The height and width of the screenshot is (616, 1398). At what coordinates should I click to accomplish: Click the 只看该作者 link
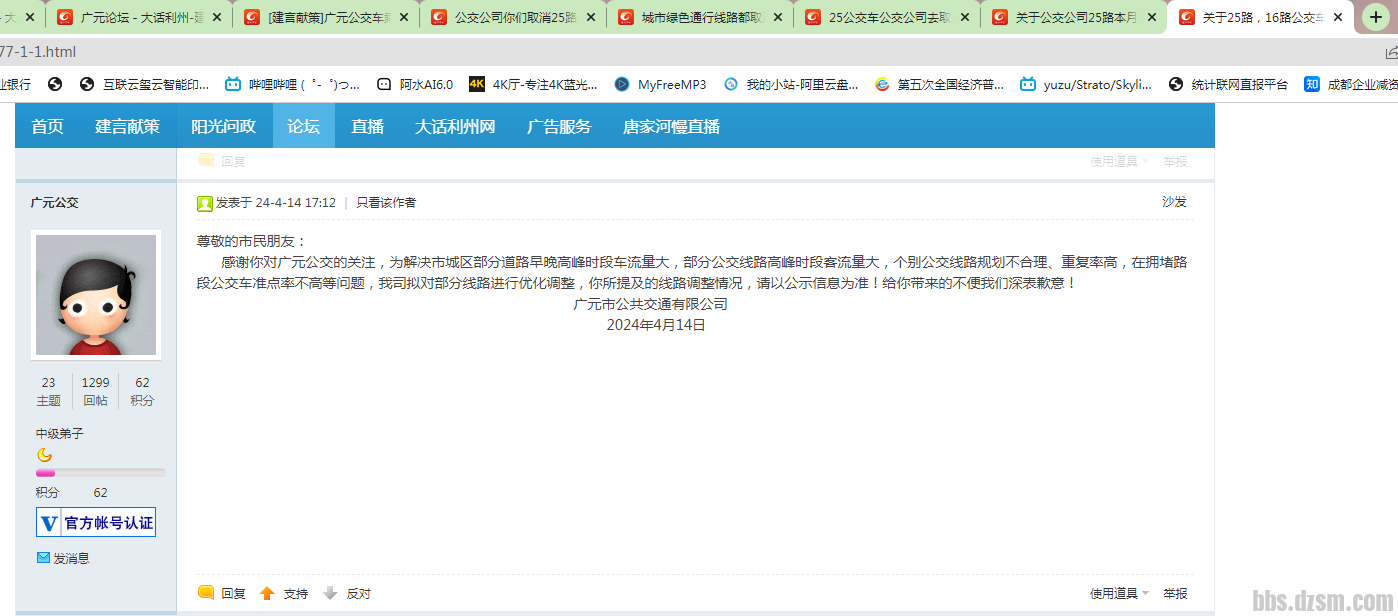pos(386,203)
